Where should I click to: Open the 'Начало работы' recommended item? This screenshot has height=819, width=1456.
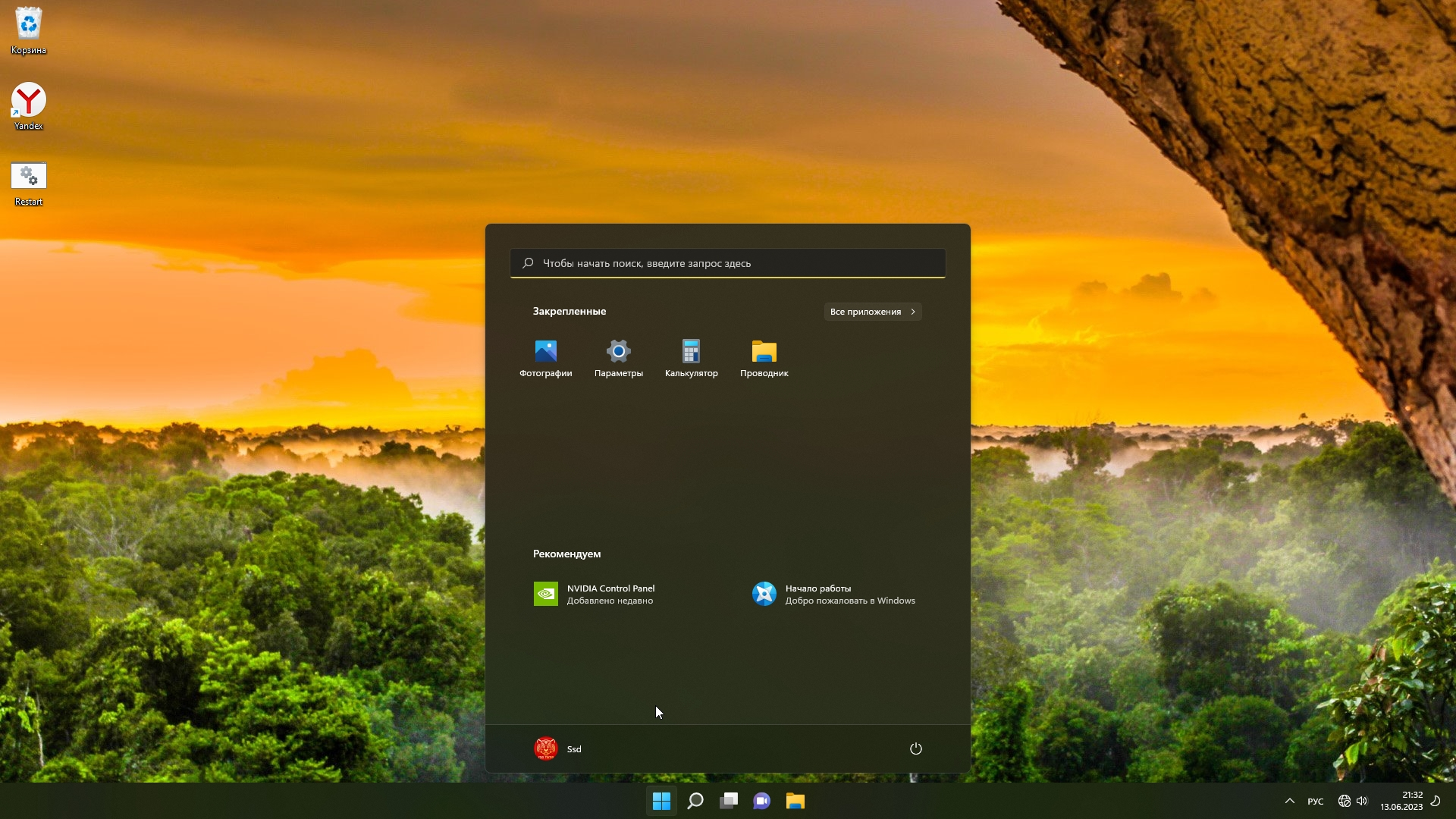pos(833,594)
